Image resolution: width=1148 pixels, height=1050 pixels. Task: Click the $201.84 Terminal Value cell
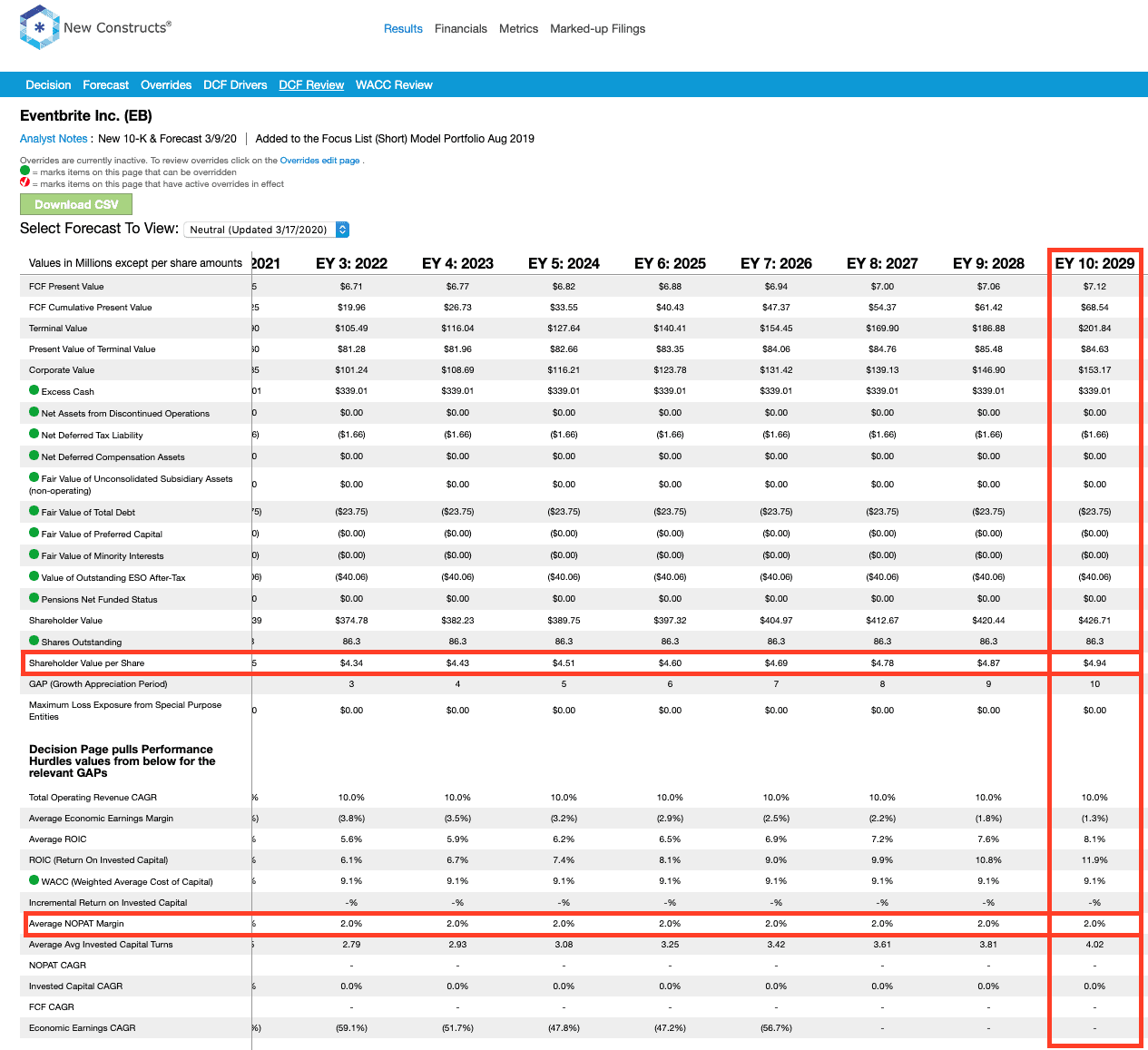[1094, 328]
